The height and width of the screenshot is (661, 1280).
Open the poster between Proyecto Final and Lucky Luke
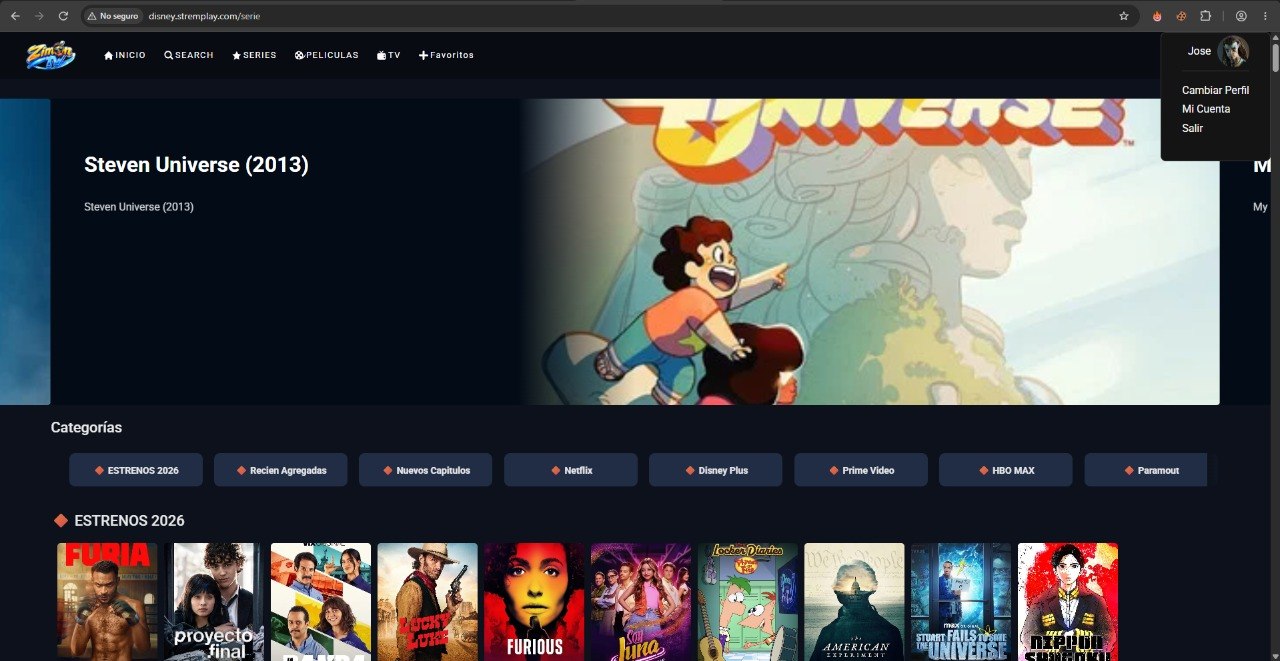coord(321,602)
